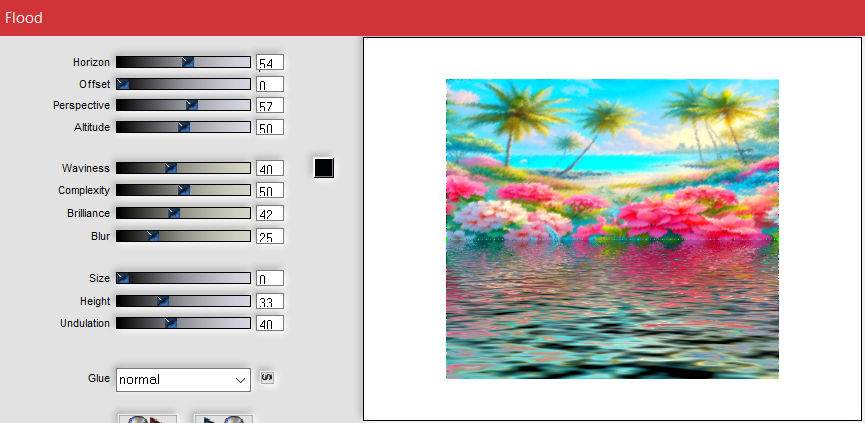
Task: Click the sphere button with blue arrow
Action: (x=223, y=419)
